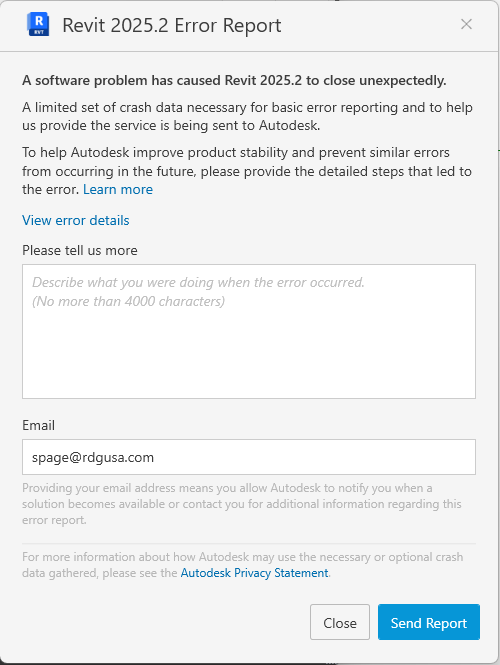The height and width of the screenshot is (665, 500).
Task: Click the limited set of crash data paragraph
Action: [x=247, y=116]
